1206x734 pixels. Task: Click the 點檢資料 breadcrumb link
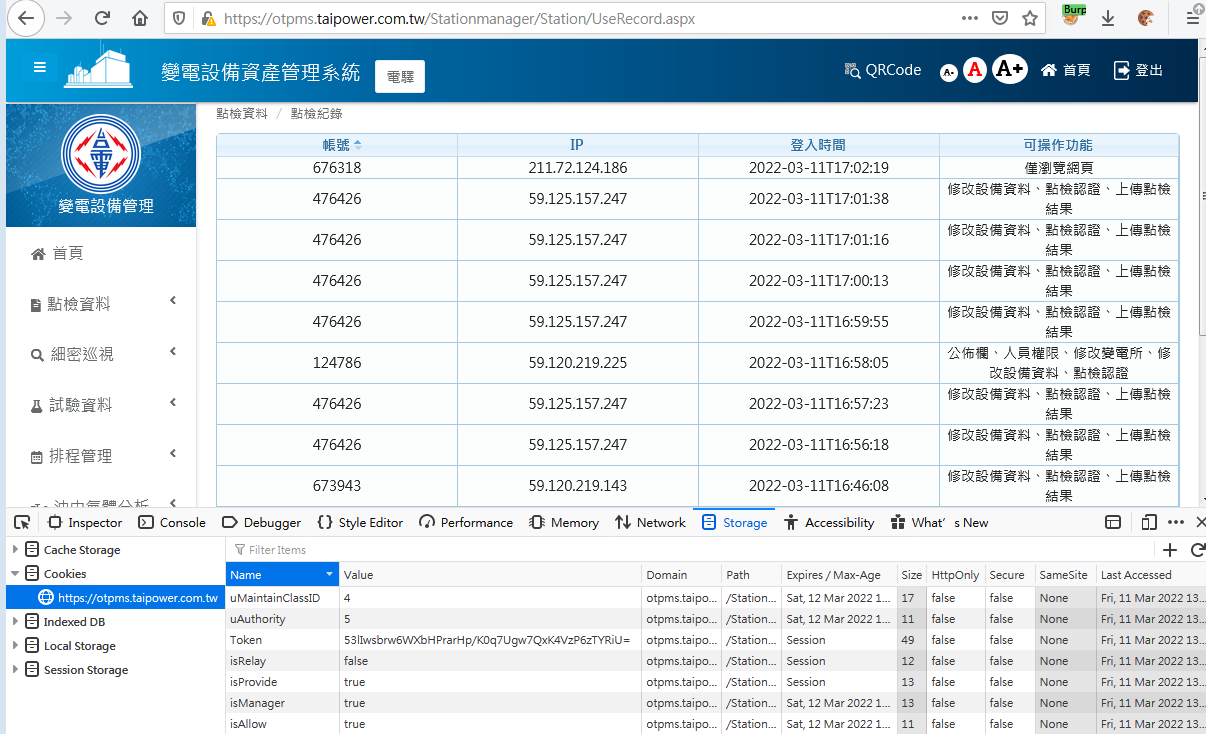(242, 114)
